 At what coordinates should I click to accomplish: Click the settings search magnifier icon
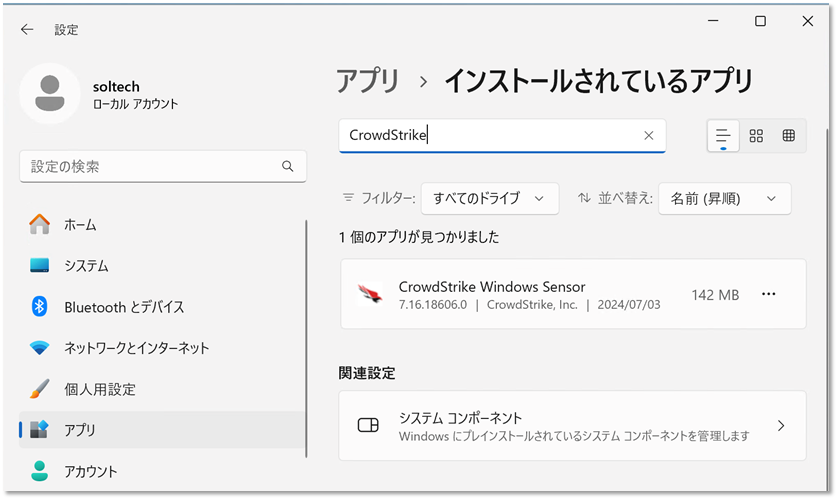tap(288, 166)
